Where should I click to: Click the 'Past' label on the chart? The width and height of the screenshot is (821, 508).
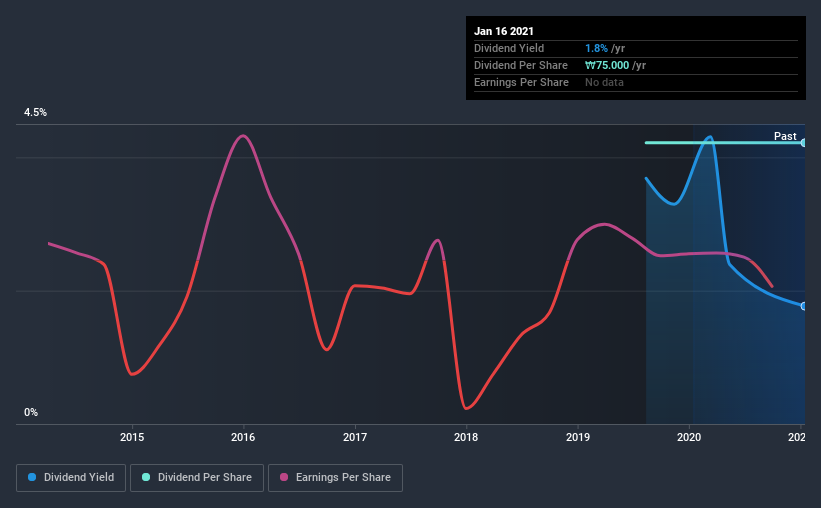(785, 136)
